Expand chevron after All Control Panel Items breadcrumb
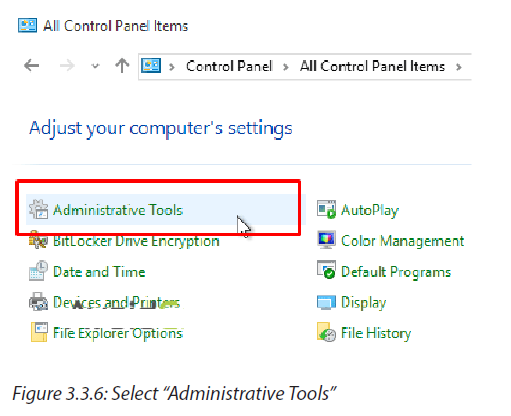 (459, 67)
